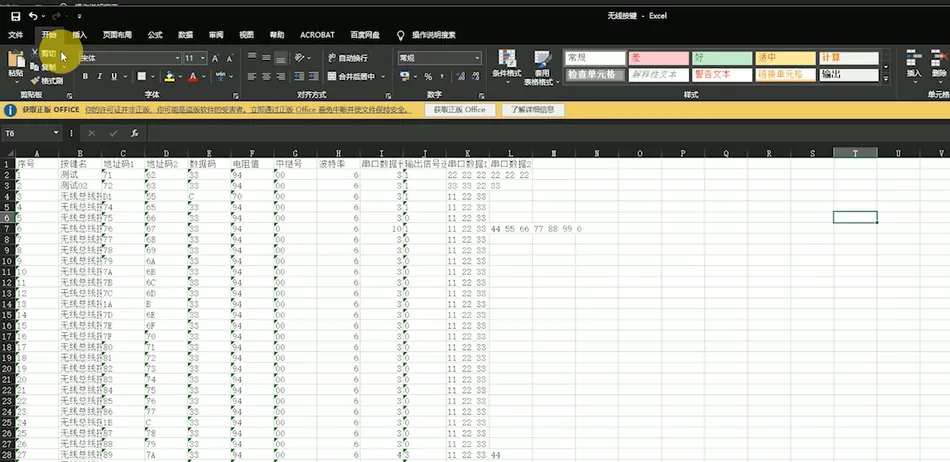Click the Percent Style % icon
The image size is (950, 462).
point(428,76)
